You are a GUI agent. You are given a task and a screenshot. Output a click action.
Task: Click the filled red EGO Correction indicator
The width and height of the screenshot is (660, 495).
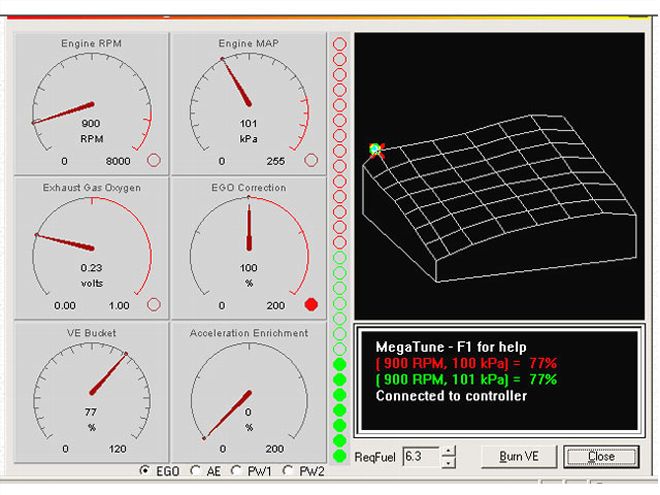tap(311, 304)
